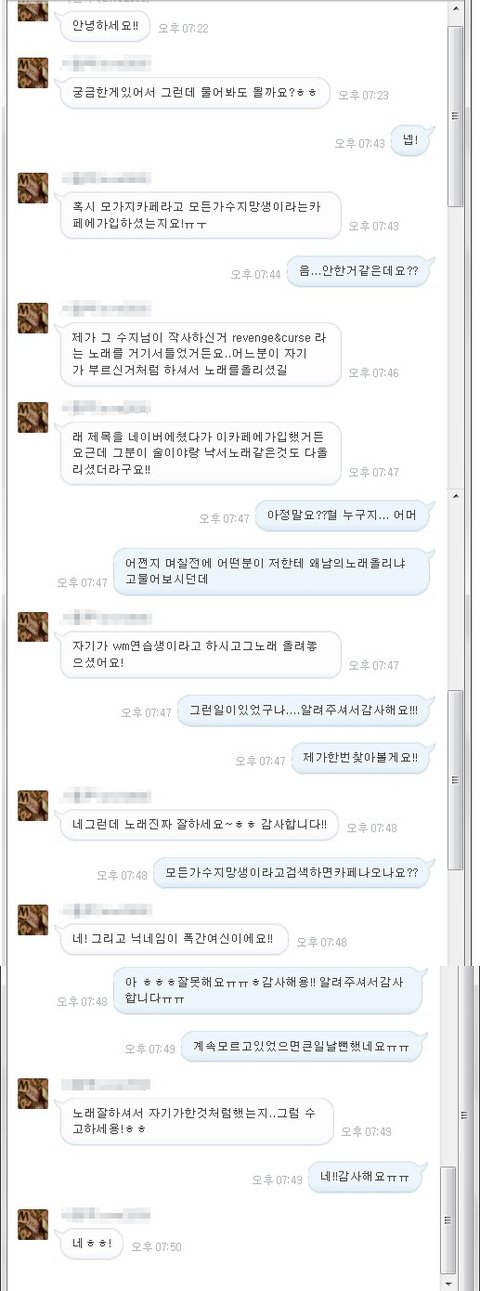The image size is (480, 1291).
Task: Click the 오후 07:50 timestamp
Action: [157, 1247]
